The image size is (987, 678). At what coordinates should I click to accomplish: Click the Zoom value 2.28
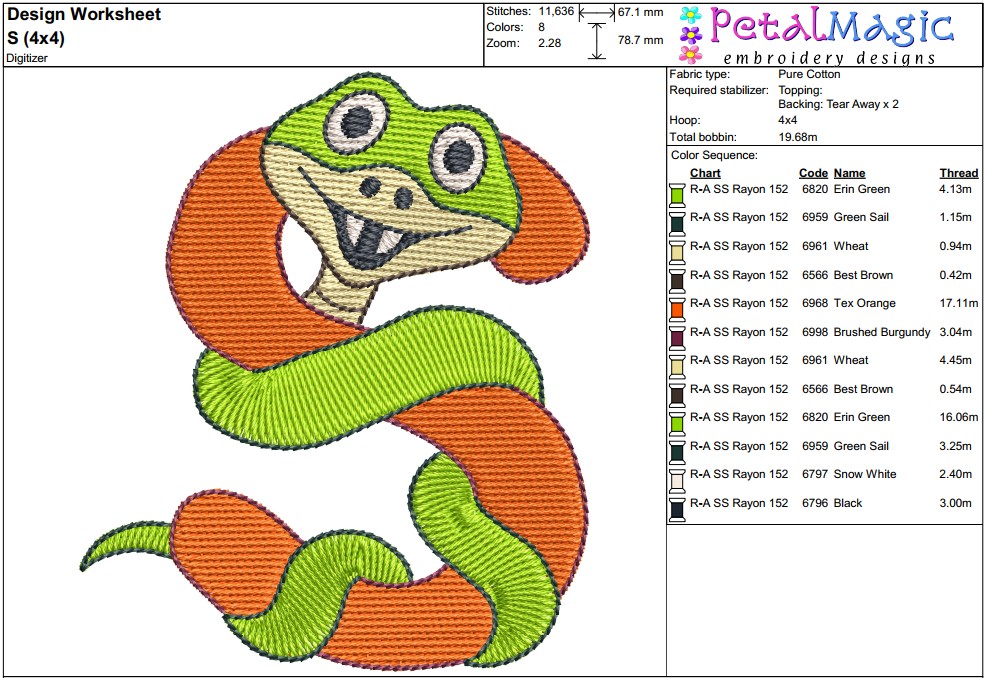550,43
